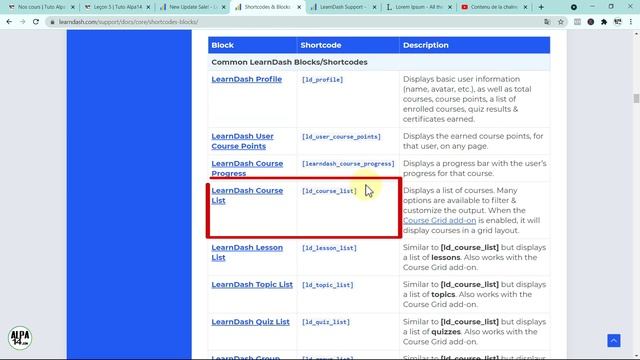Switch to the YouTube Contenu de la chaîne tab
The height and width of the screenshot is (360, 640).
[x=494, y=7]
